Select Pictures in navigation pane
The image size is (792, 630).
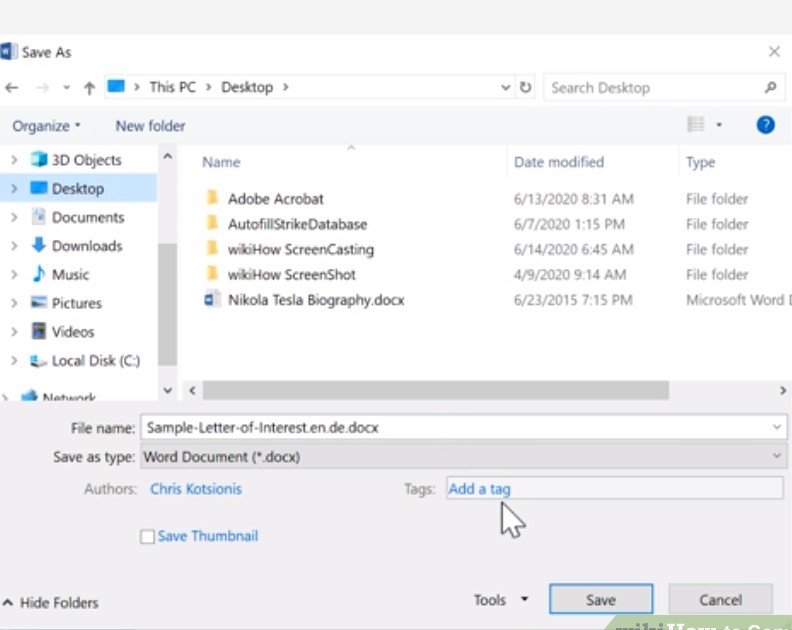[77, 303]
